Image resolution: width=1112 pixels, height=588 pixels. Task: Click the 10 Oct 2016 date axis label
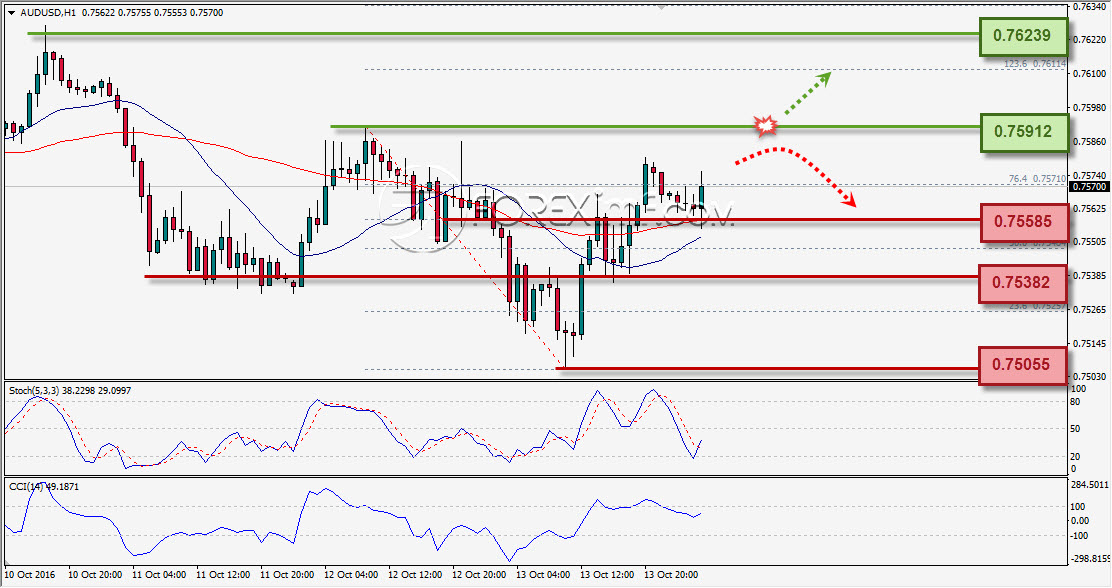point(30,575)
